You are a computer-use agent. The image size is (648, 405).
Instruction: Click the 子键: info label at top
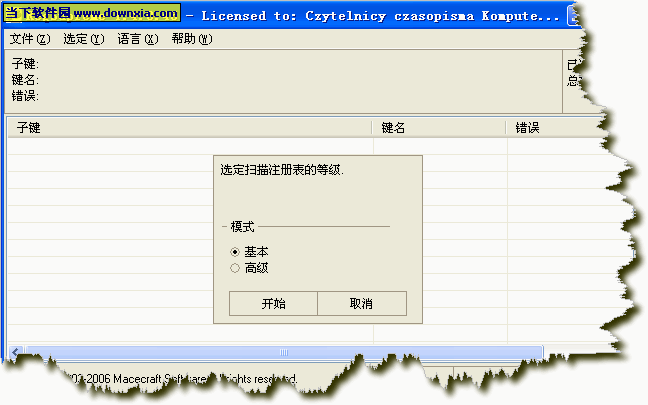[x=25, y=64]
